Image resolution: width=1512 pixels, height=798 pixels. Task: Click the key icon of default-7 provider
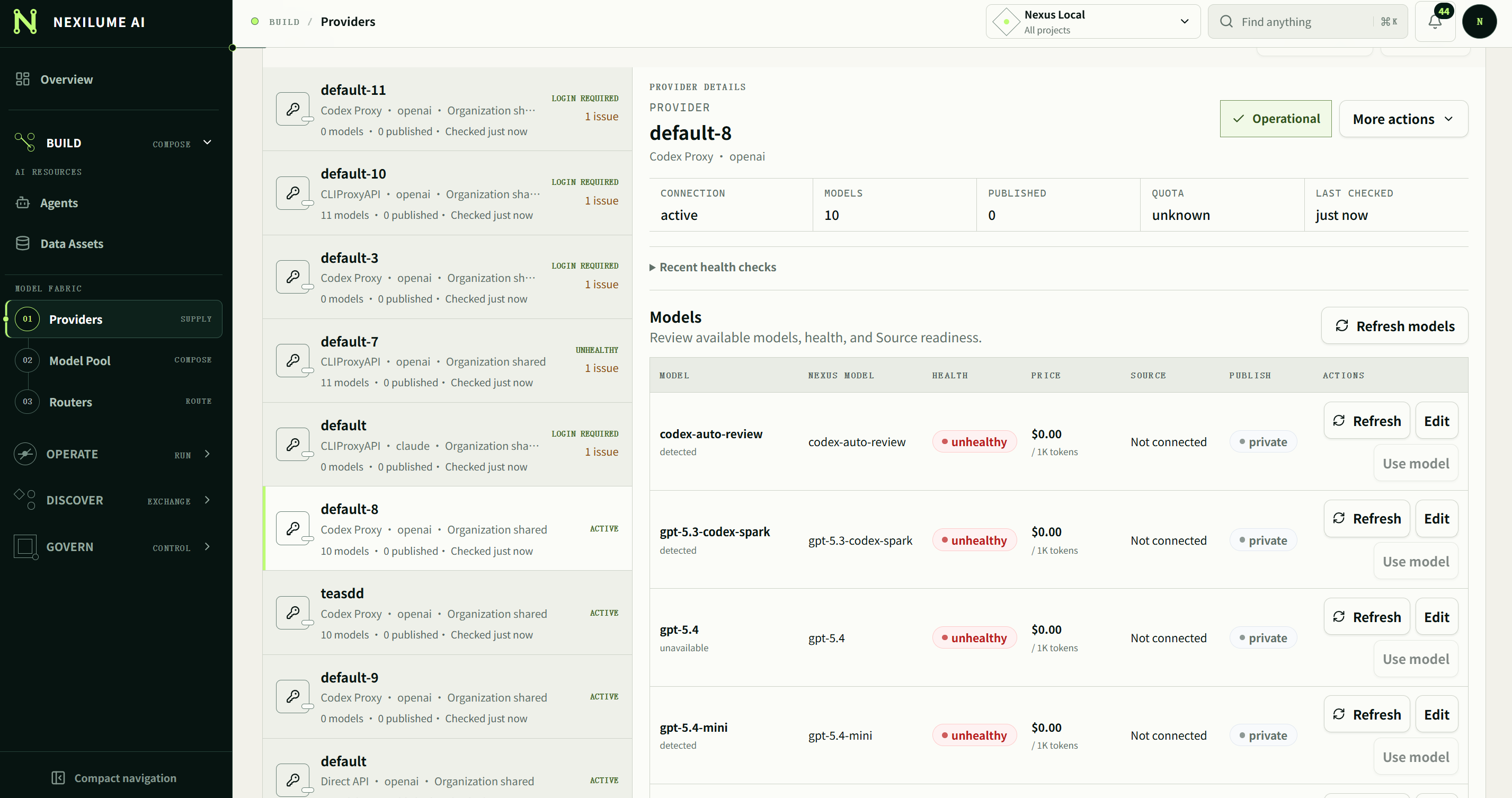293,360
